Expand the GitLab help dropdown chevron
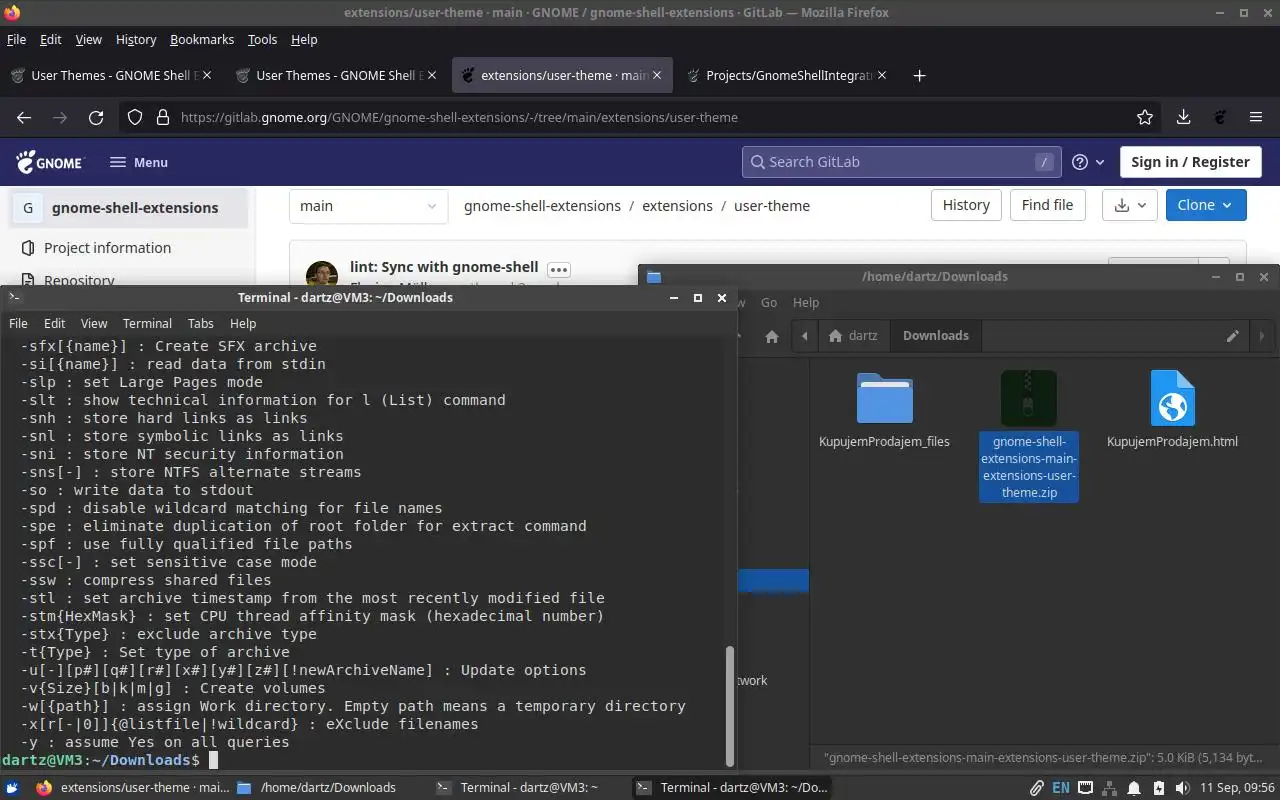The width and height of the screenshot is (1280, 800). click(x=1100, y=162)
